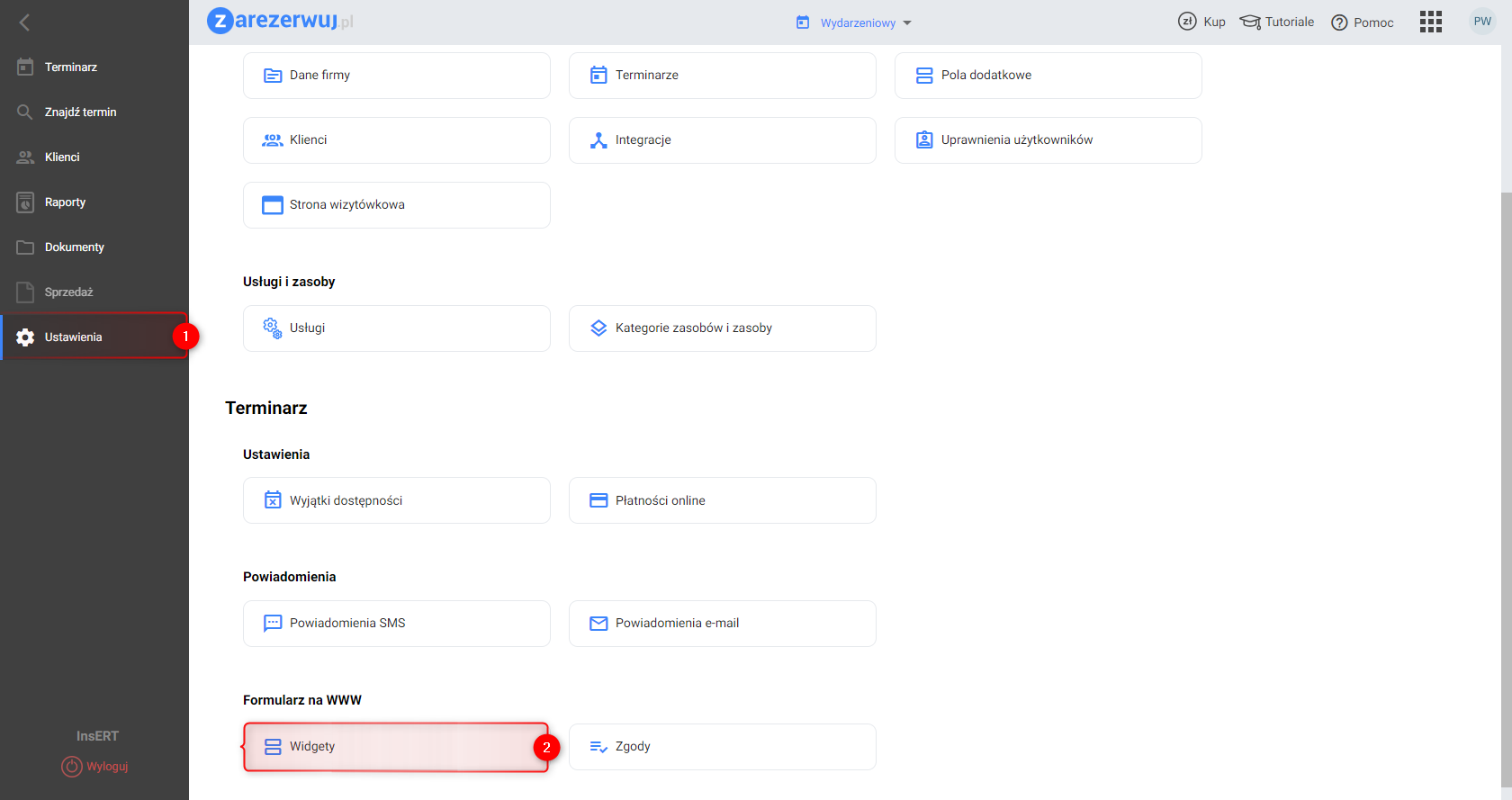Expand the Wydarzeniowy calendar dropdown

[x=854, y=22]
